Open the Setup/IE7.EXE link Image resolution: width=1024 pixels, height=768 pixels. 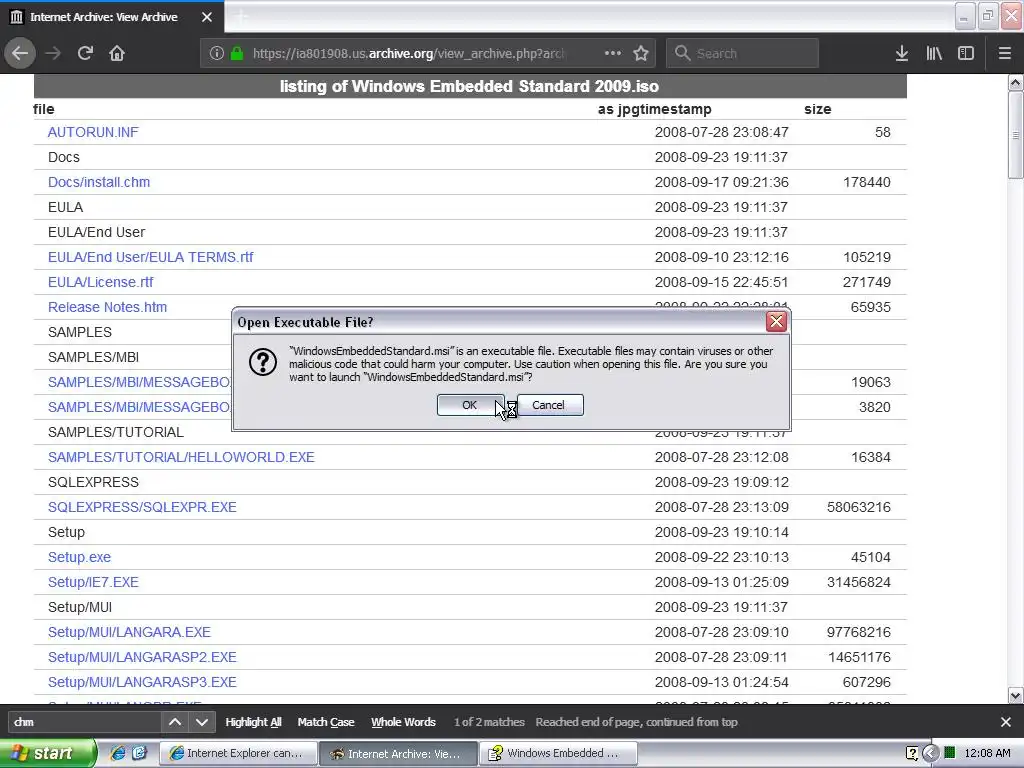coord(93,582)
